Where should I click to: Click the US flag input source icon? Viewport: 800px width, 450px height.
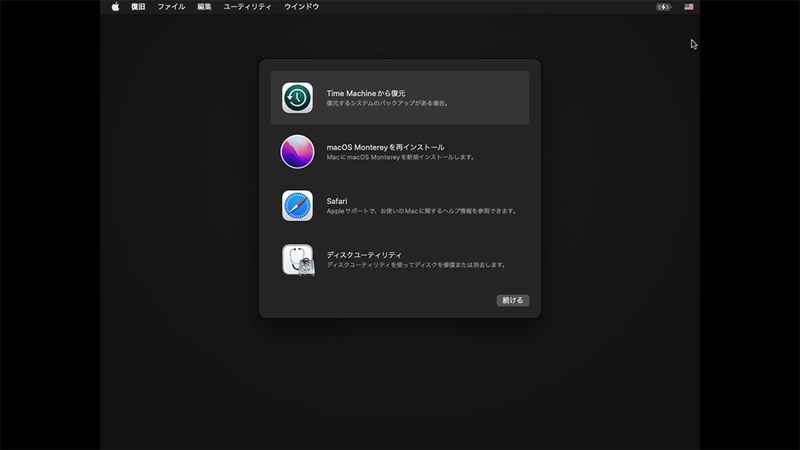coord(689,7)
